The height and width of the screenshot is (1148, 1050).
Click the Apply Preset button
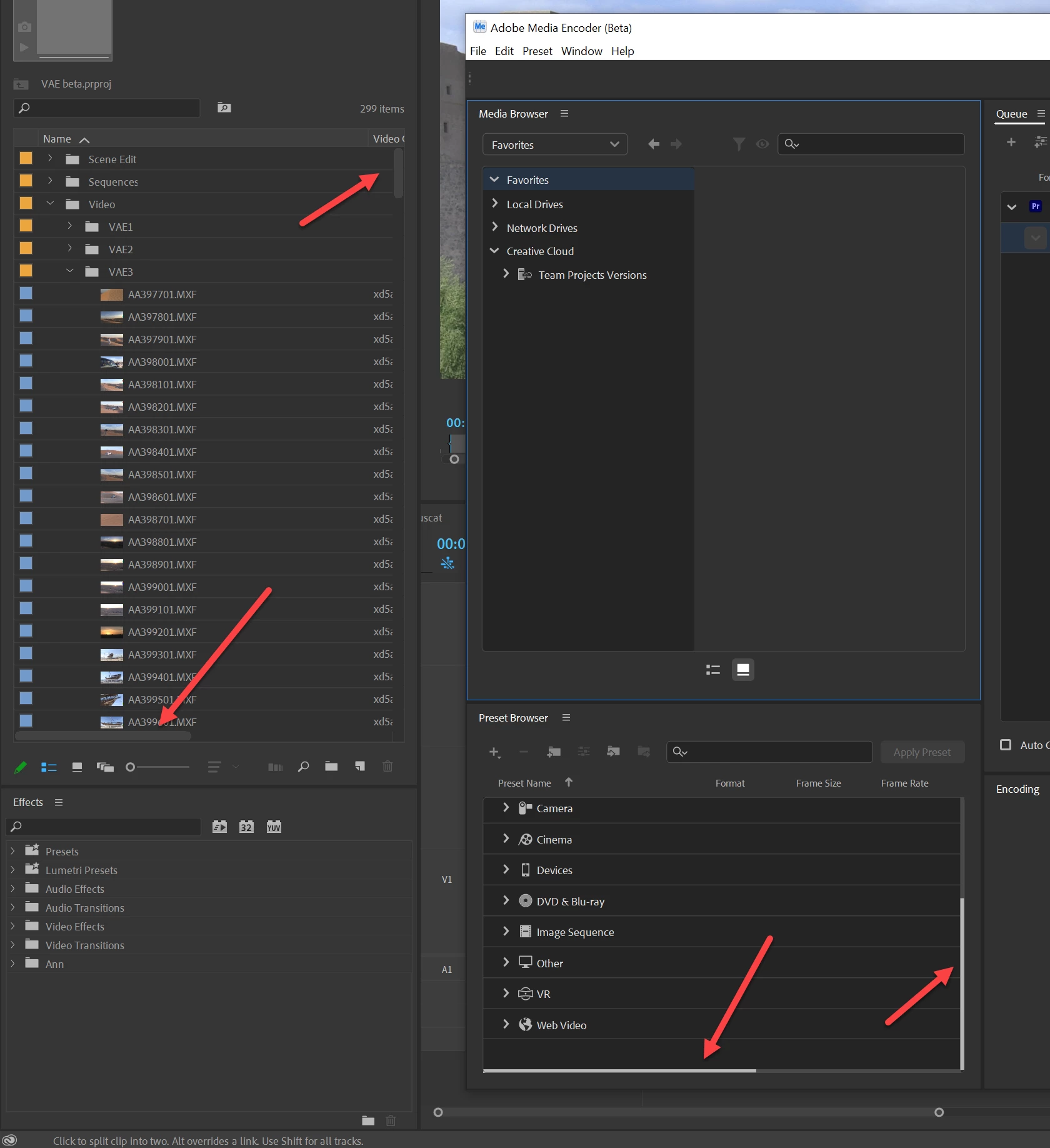pos(922,752)
